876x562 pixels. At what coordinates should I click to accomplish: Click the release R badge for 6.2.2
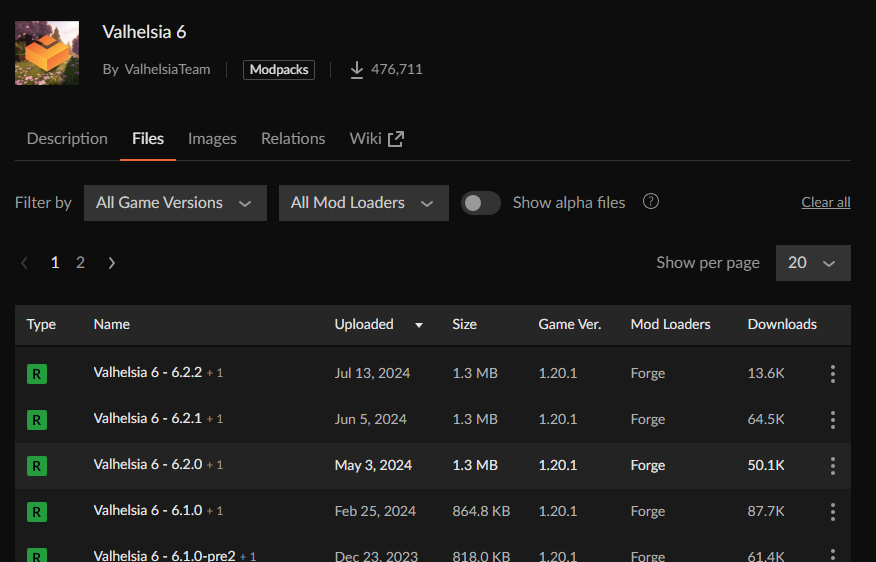click(x=37, y=374)
